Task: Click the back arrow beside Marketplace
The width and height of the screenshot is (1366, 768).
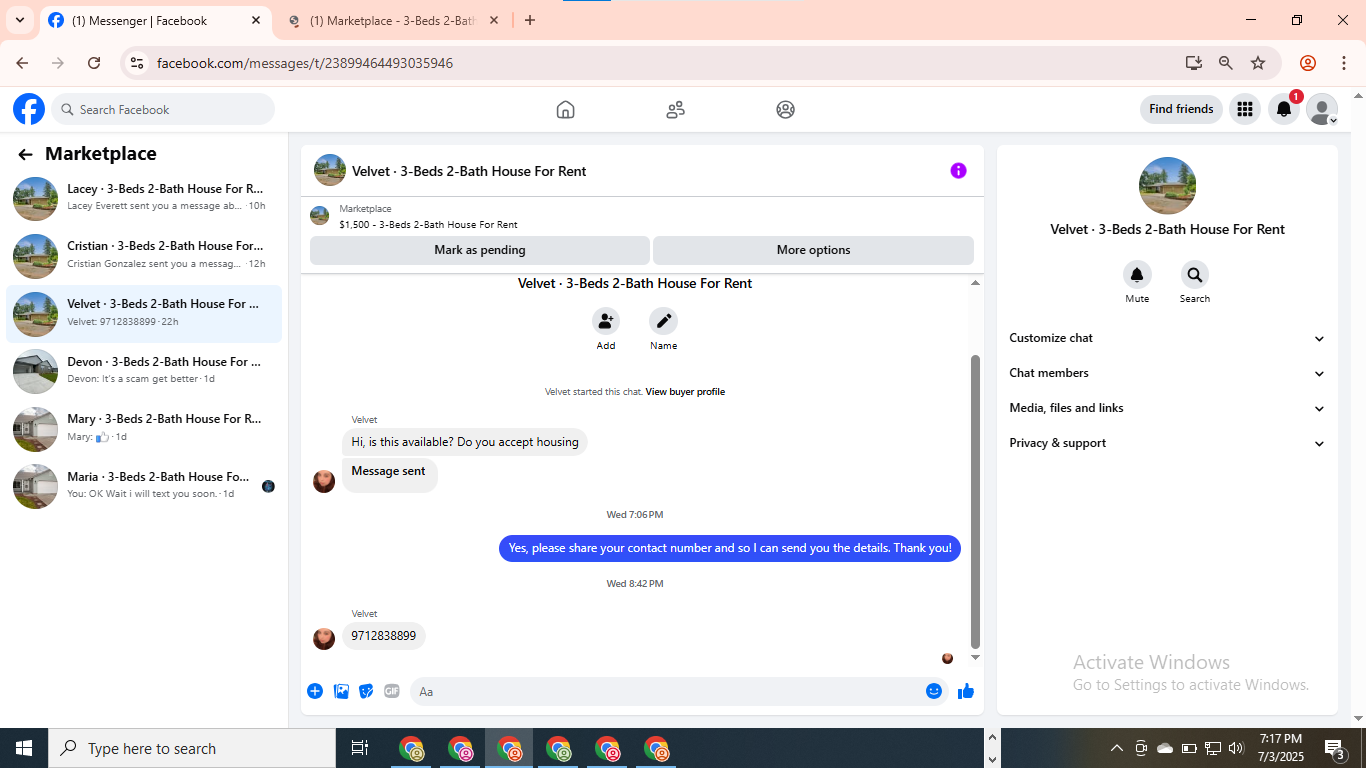Action: click(25, 154)
